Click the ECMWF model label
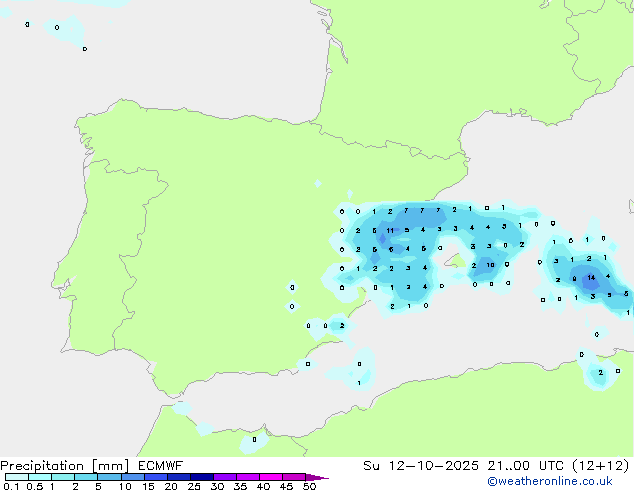 (x=160, y=465)
